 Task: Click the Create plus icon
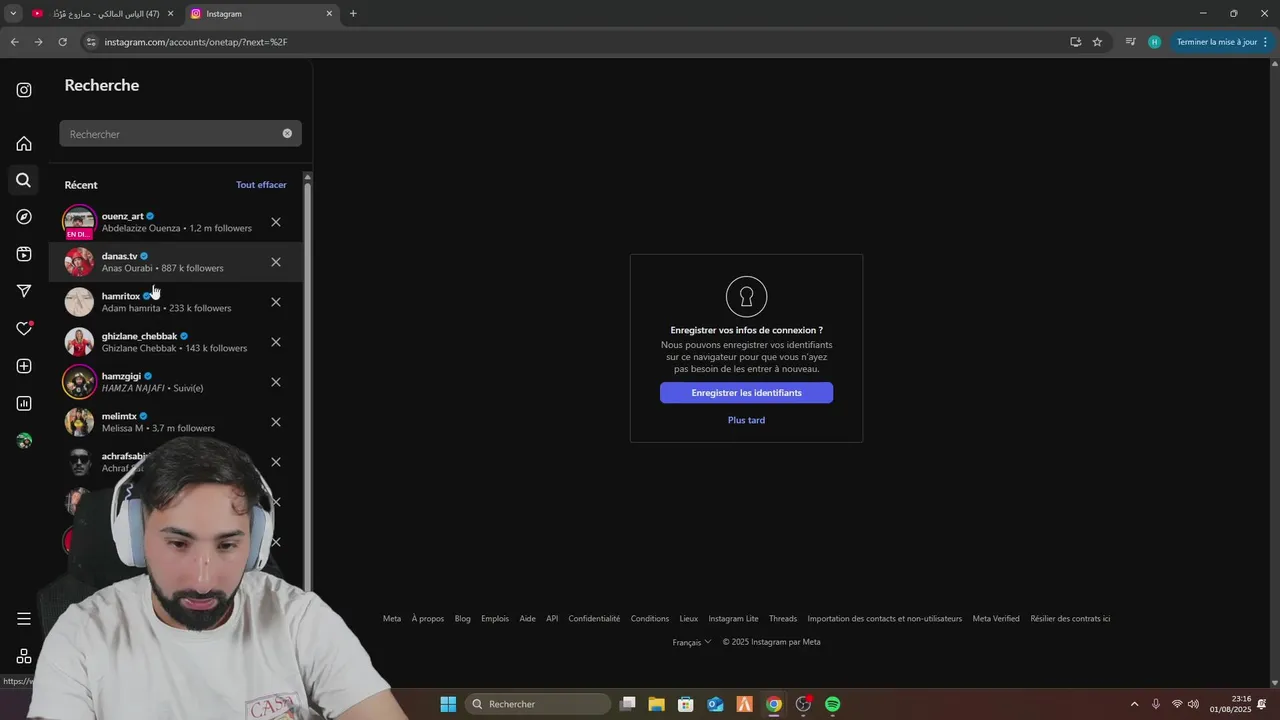click(24, 366)
